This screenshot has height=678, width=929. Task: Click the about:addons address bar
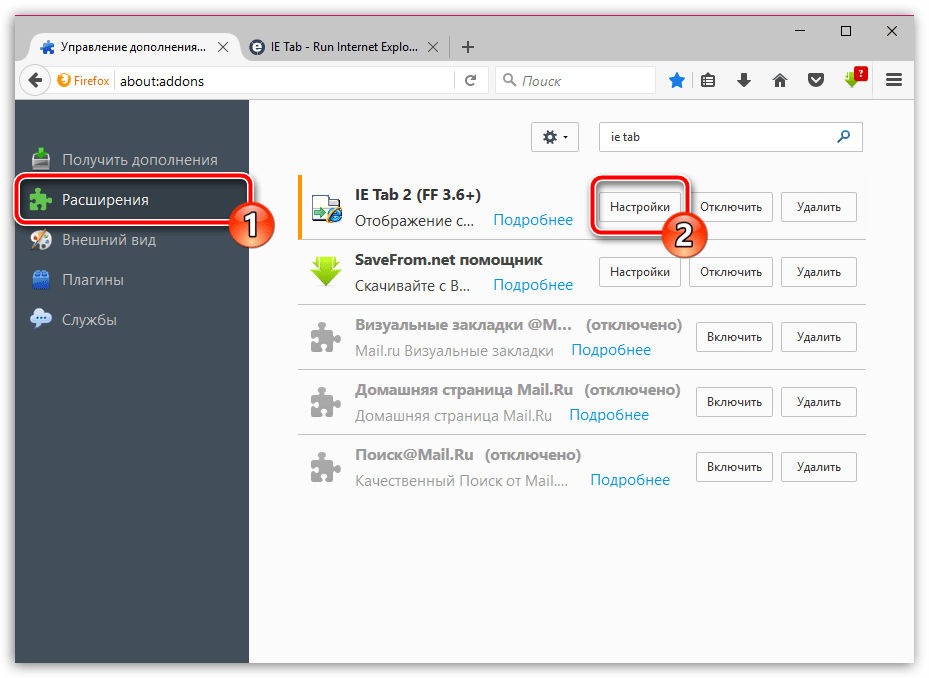pyautogui.click(x=284, y=81)
